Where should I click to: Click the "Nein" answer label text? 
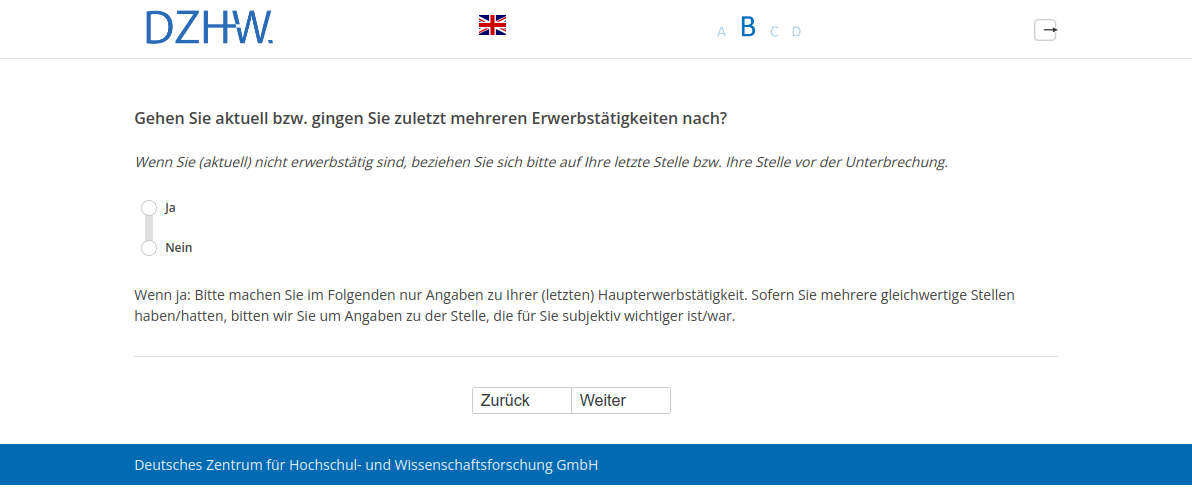pyautogui.click(x=178, y=248)
